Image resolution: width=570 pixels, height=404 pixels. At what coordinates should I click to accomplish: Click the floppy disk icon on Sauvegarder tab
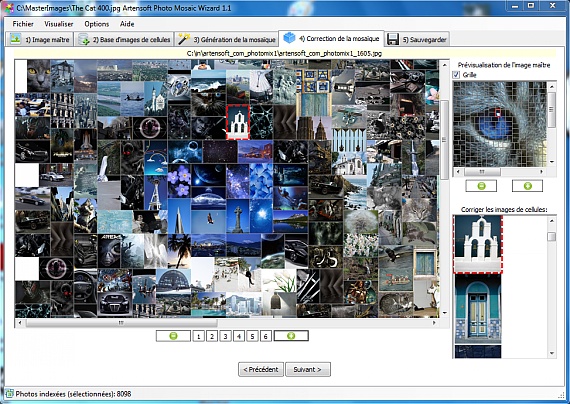click(x=393, y=39)
